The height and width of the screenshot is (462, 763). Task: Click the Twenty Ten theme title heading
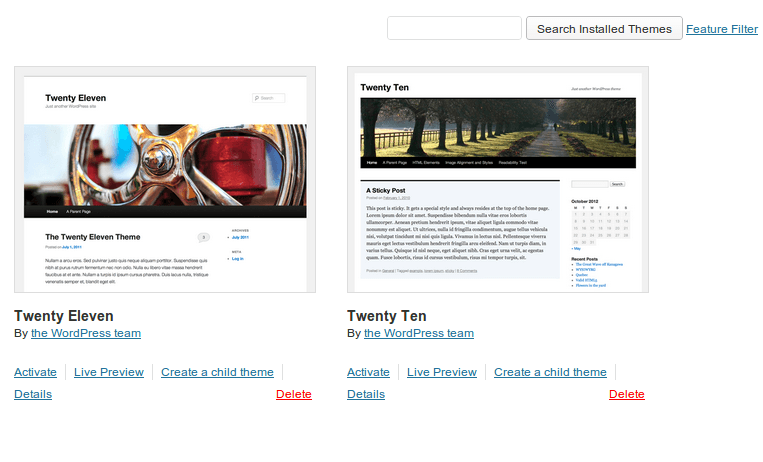(387, 316)
